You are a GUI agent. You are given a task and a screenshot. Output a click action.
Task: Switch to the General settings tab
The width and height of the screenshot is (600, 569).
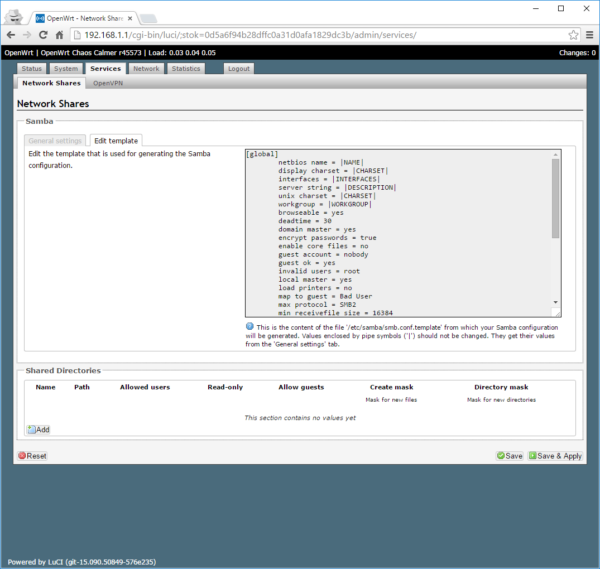click(55, 141)
